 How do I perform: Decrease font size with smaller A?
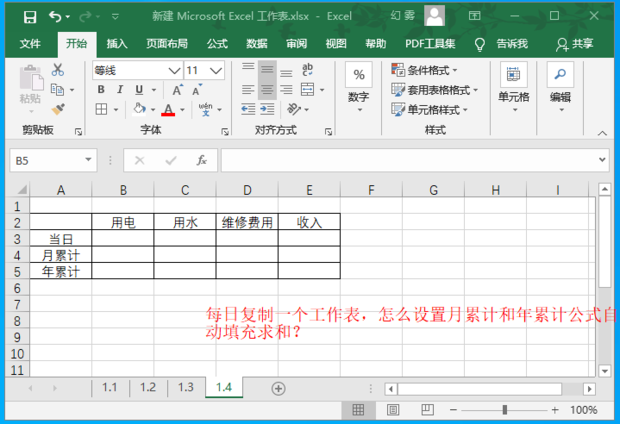[197, 90]
